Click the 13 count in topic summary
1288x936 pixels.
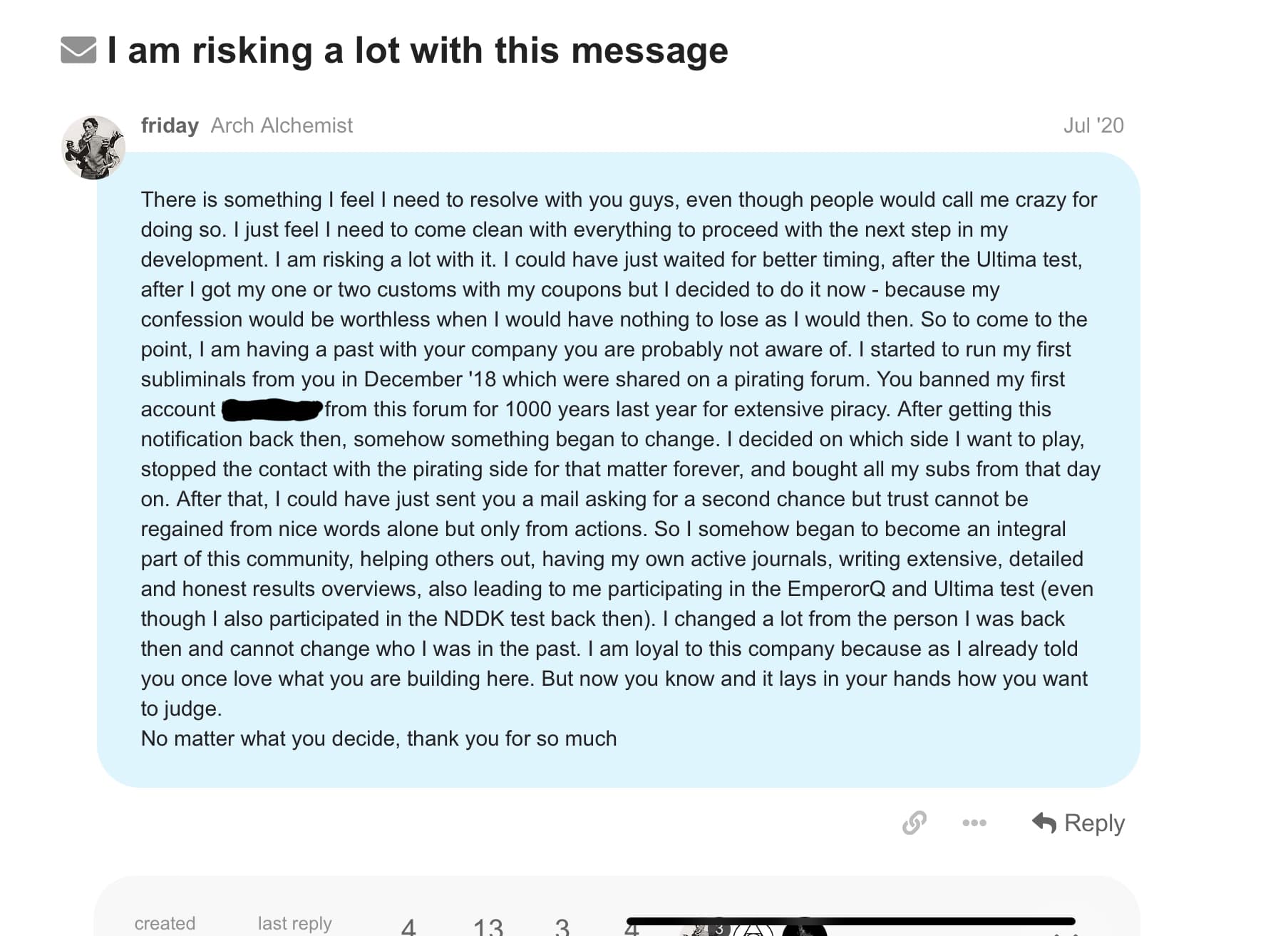488,927
